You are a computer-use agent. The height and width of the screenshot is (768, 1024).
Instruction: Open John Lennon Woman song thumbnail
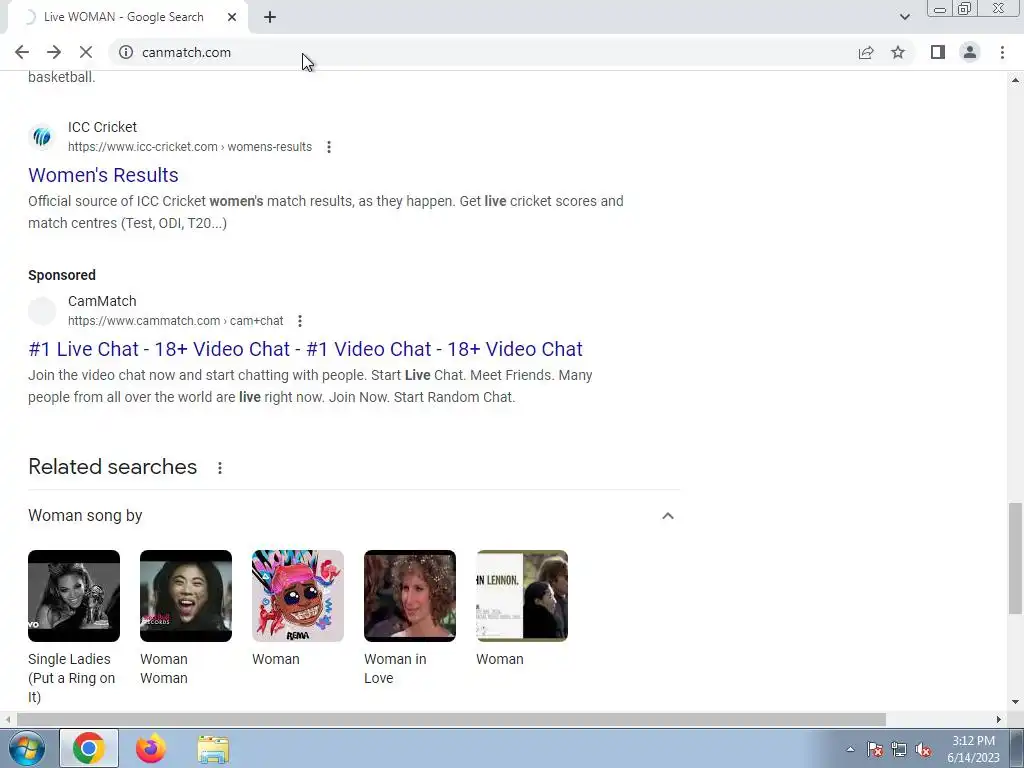coord(522,596)
